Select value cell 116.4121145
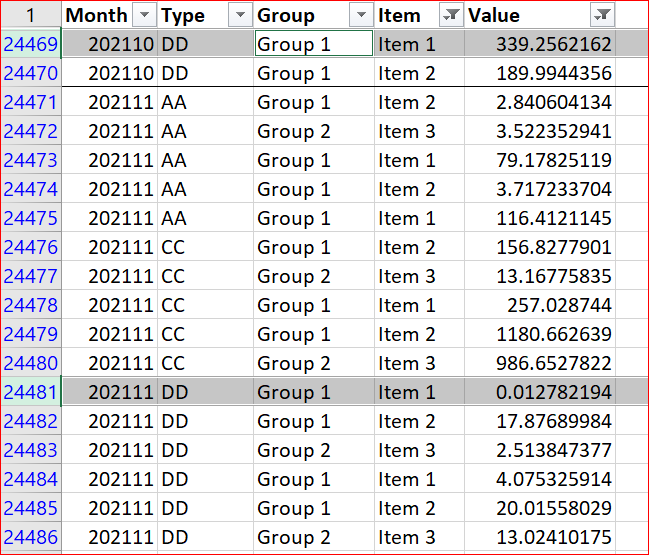This screenshot has height=555, width=649. click(x=540, y=218)
